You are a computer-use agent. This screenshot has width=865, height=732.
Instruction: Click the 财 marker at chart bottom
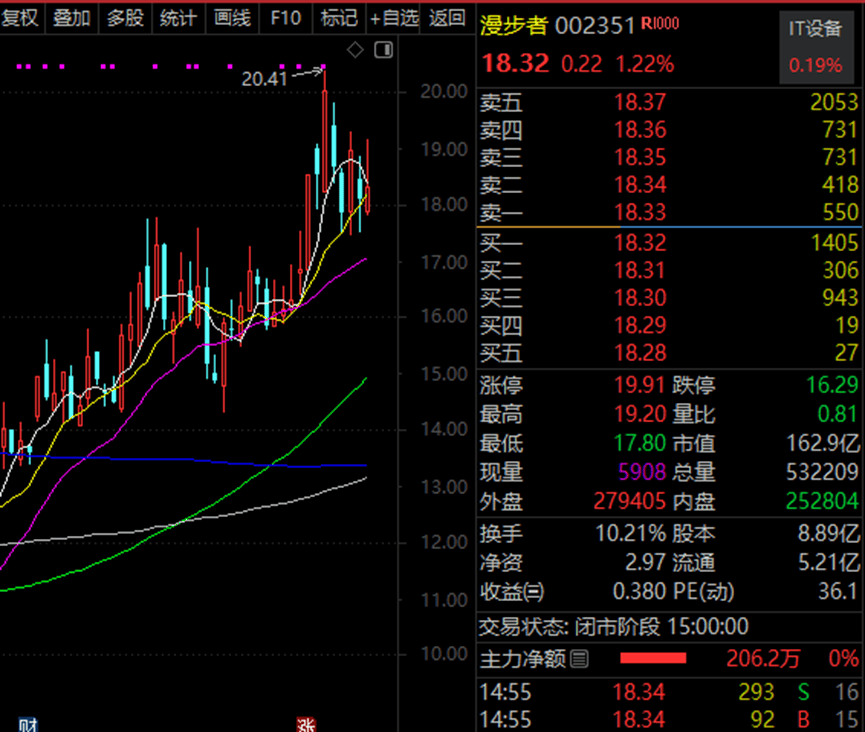28,725
